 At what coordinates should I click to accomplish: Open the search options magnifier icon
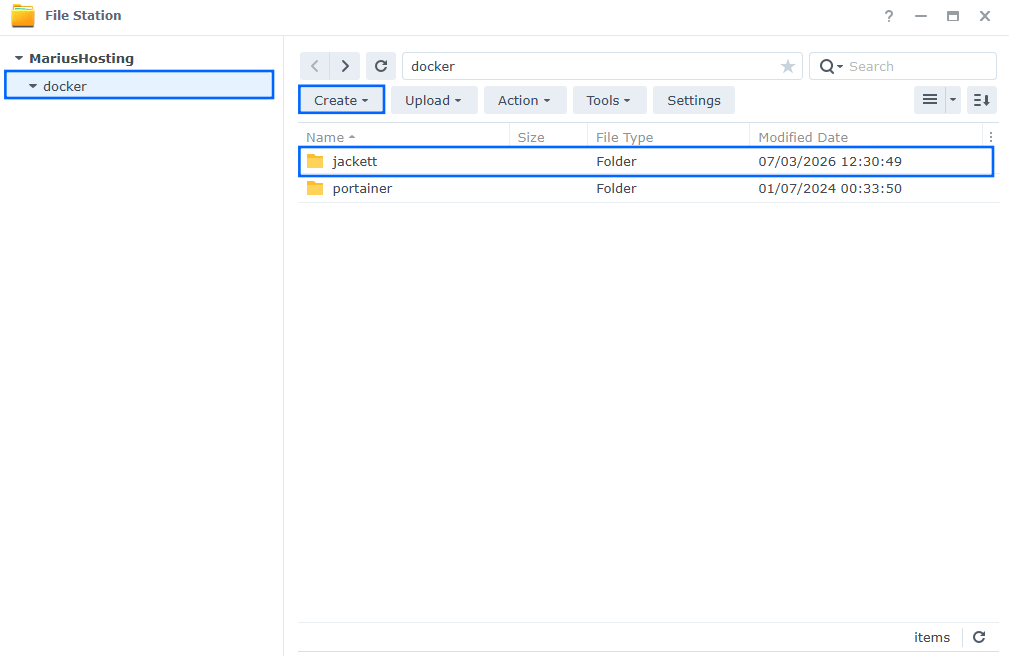pyautogui.click(x=830, y=66)
